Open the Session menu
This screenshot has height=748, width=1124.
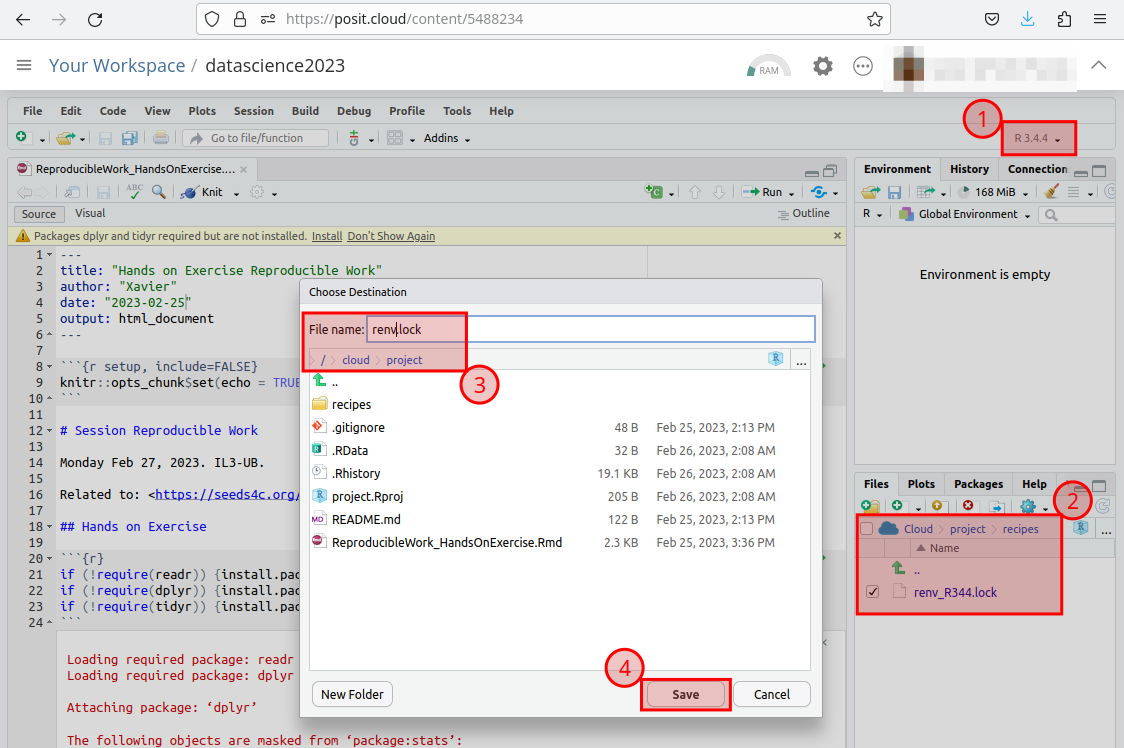[254, 111]
